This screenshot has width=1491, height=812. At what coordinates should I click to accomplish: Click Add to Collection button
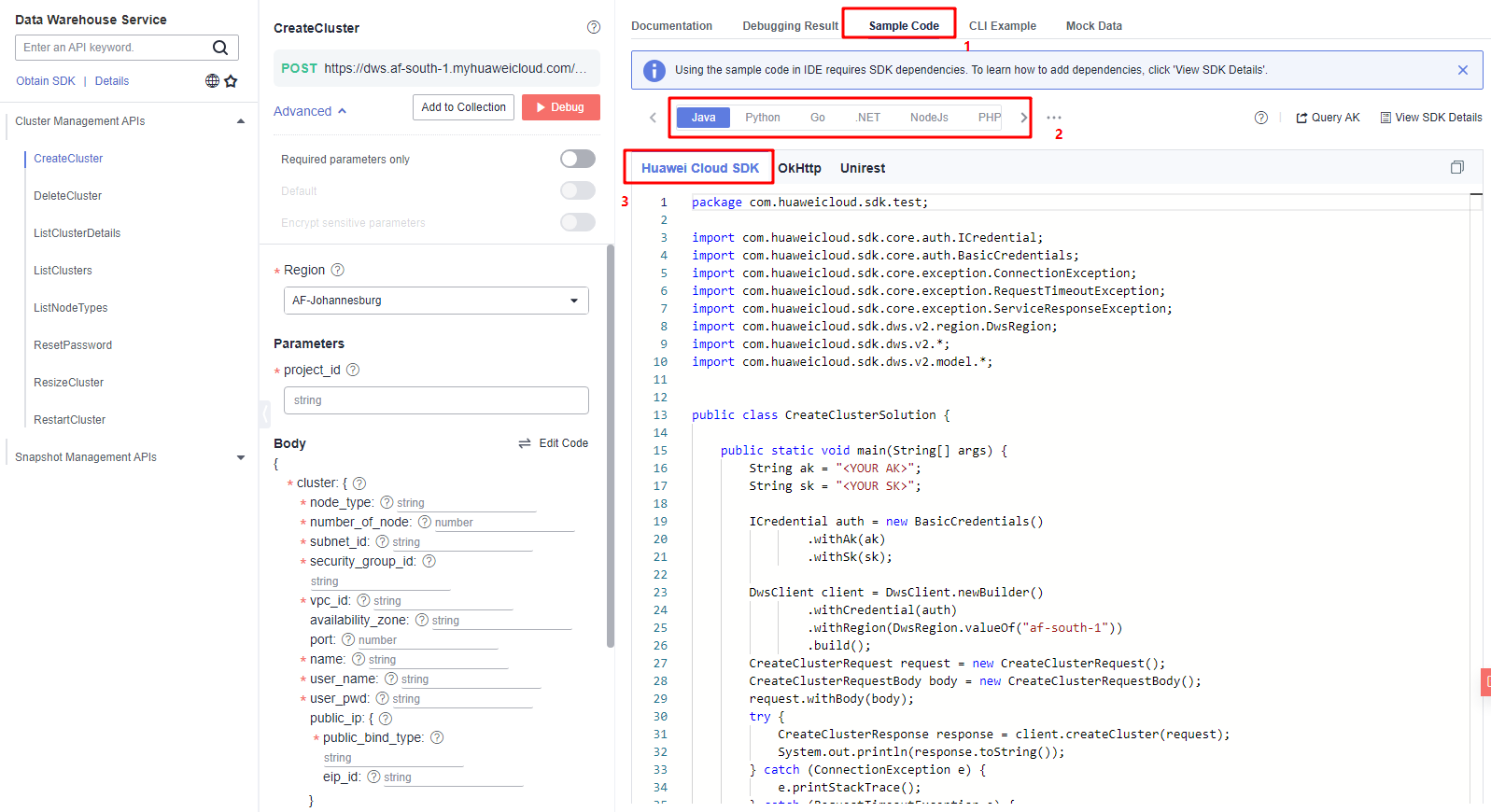(464, 107)
